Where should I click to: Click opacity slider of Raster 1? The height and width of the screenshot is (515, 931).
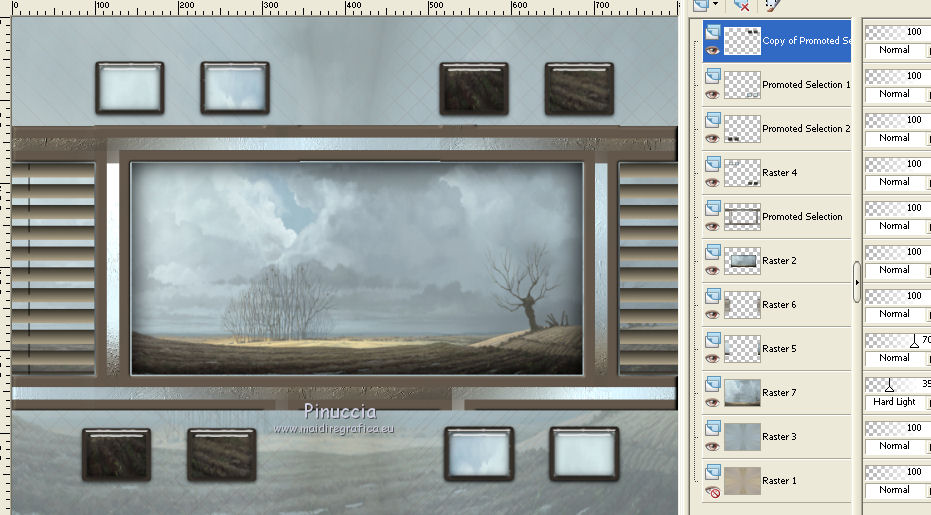coord(898,472)
